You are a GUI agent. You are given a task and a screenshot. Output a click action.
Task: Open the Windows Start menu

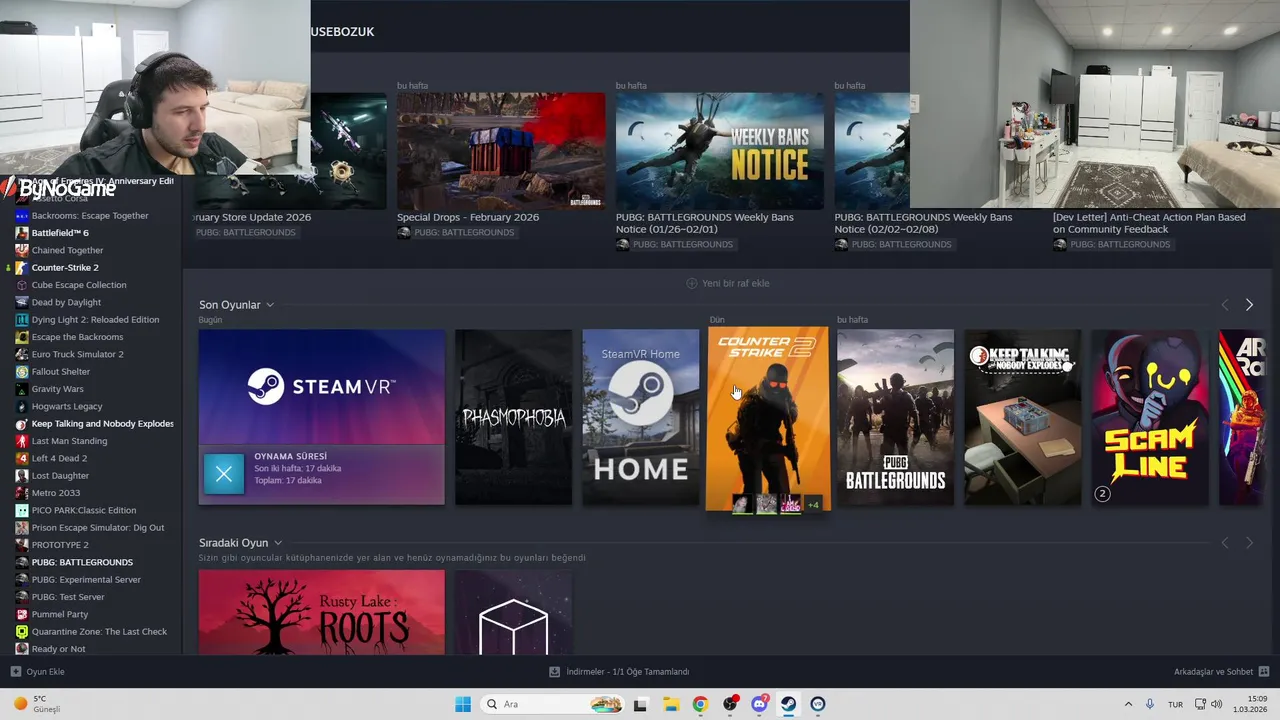tap(463, 704)
